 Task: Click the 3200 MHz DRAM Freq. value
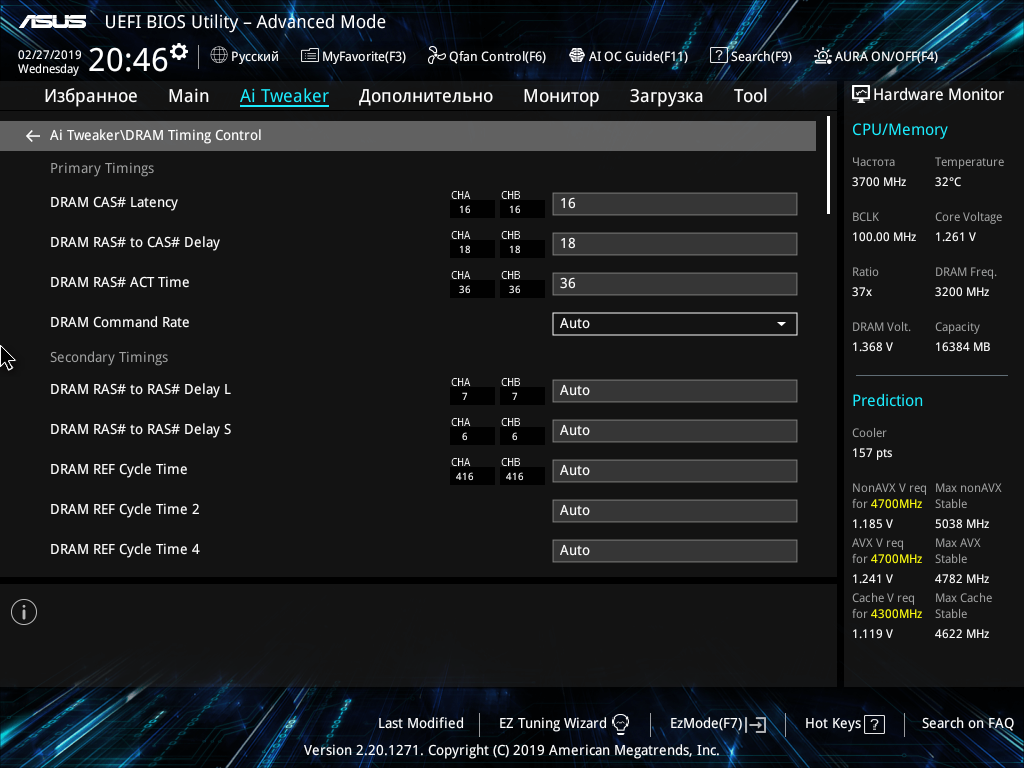(961, 292)
